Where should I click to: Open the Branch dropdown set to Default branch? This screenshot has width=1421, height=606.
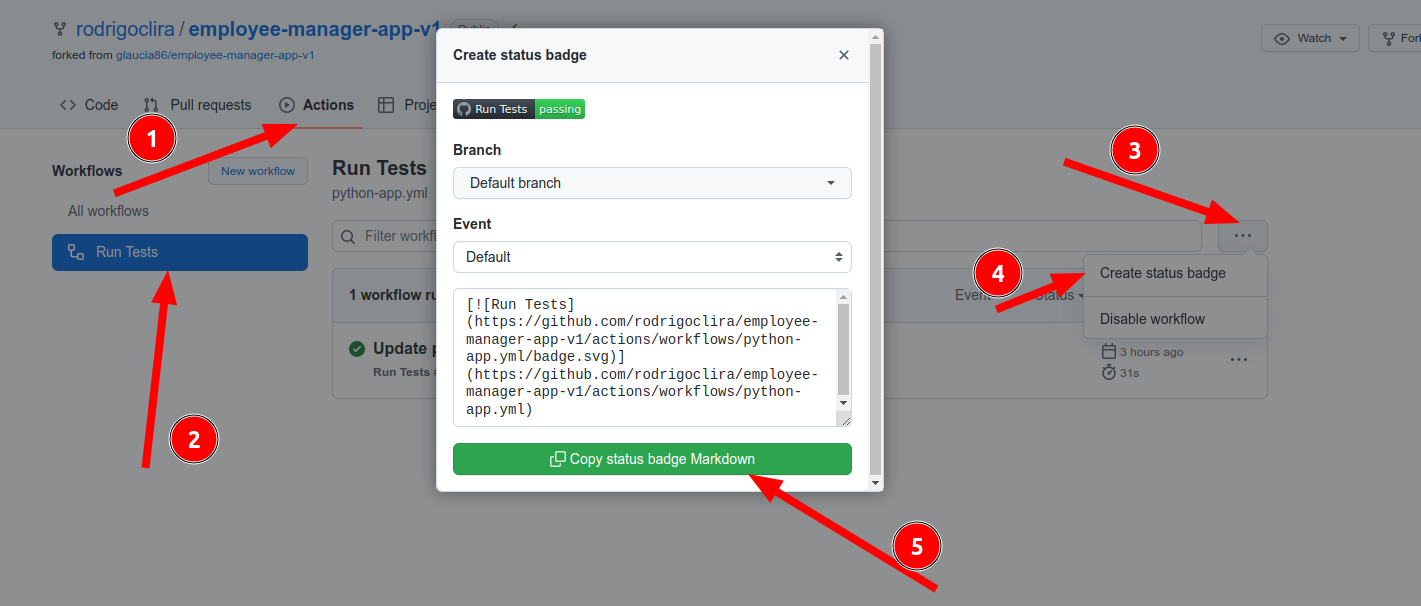(x=651, y=183)
